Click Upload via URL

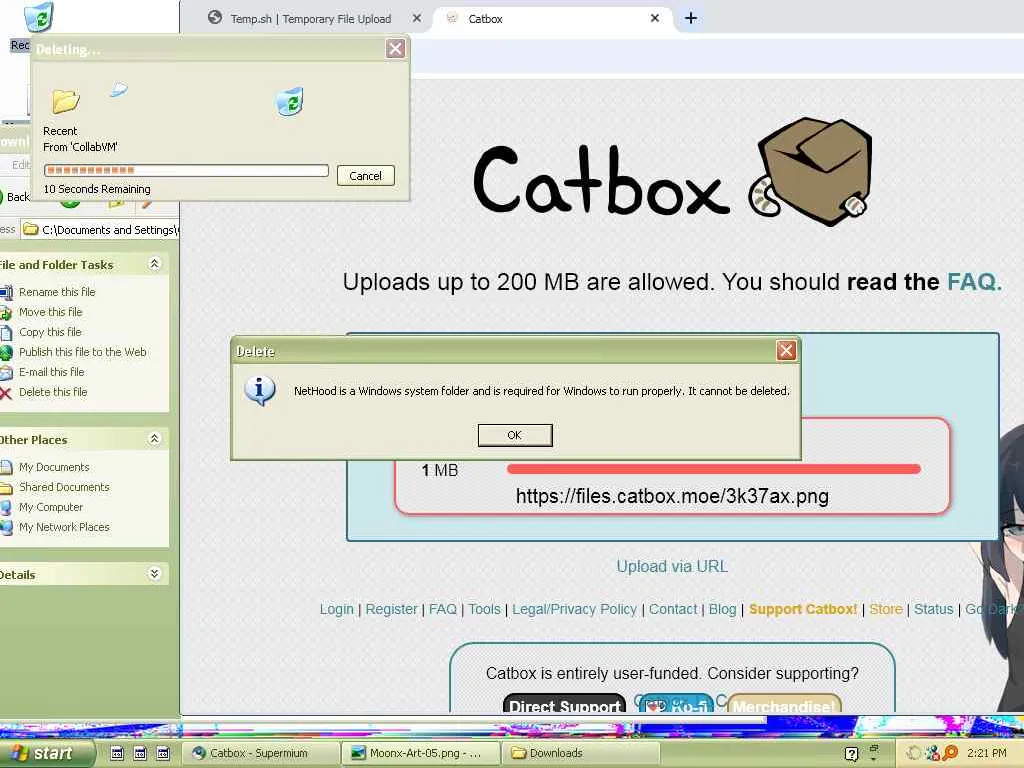pyautogui.click(x=672, y=566)
